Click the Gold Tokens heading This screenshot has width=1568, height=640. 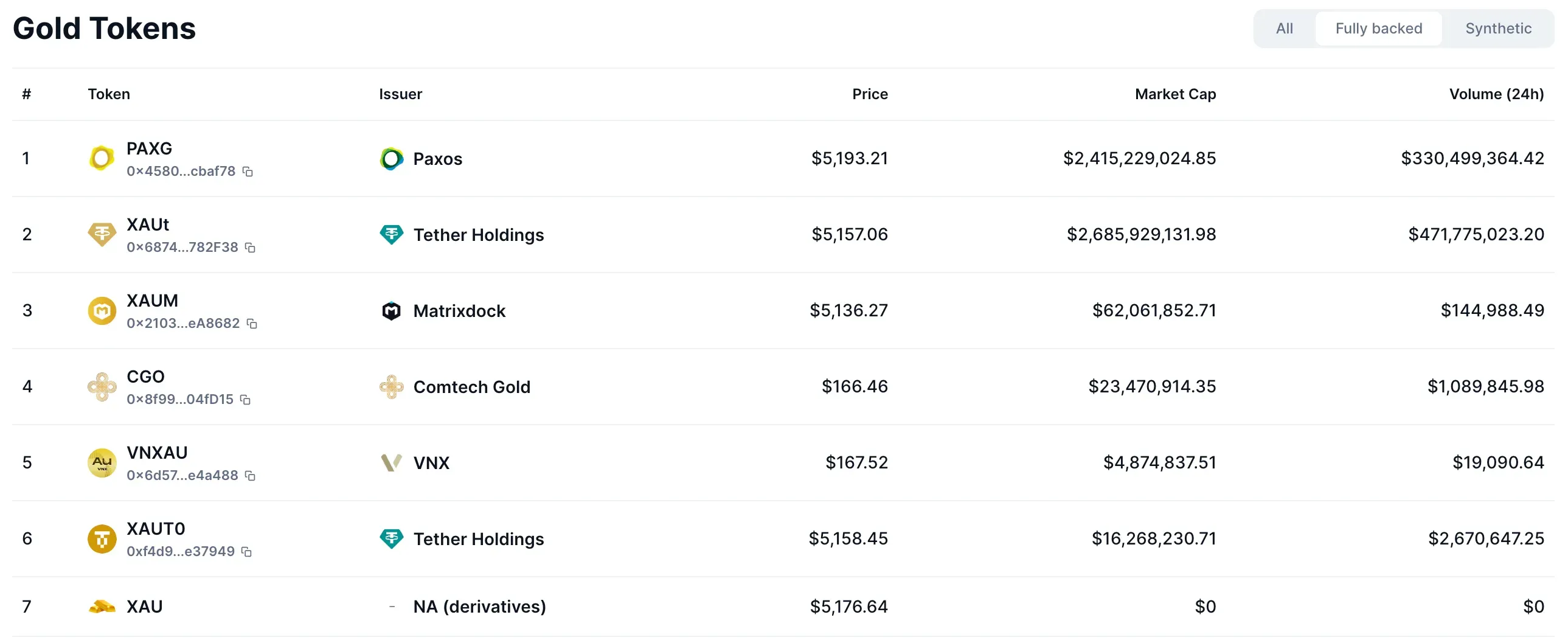point(104,29)
